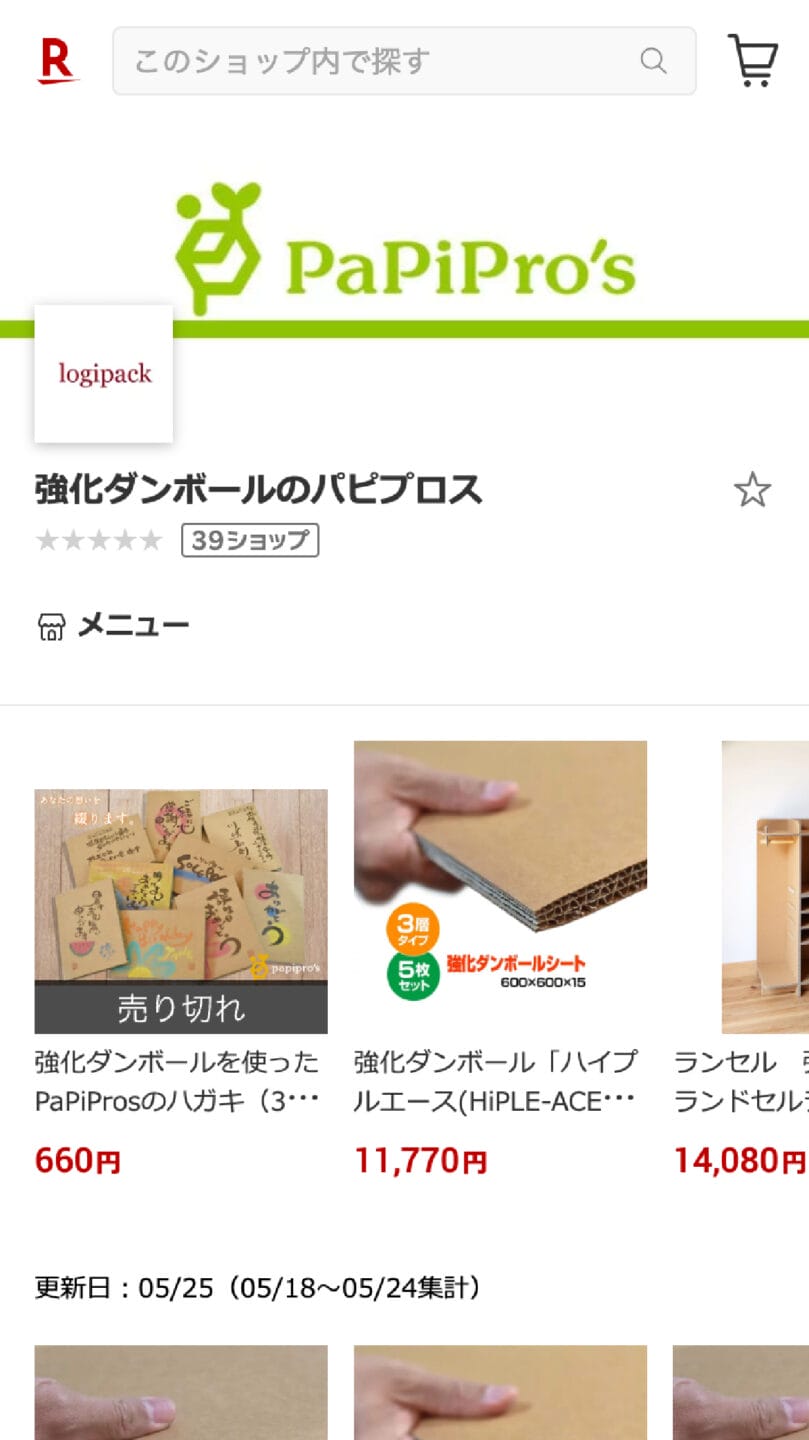Screen dimensions: 809x1440
Task: Open the logipack shop logo
Action: pyautogui.click(x=104, y=374)
